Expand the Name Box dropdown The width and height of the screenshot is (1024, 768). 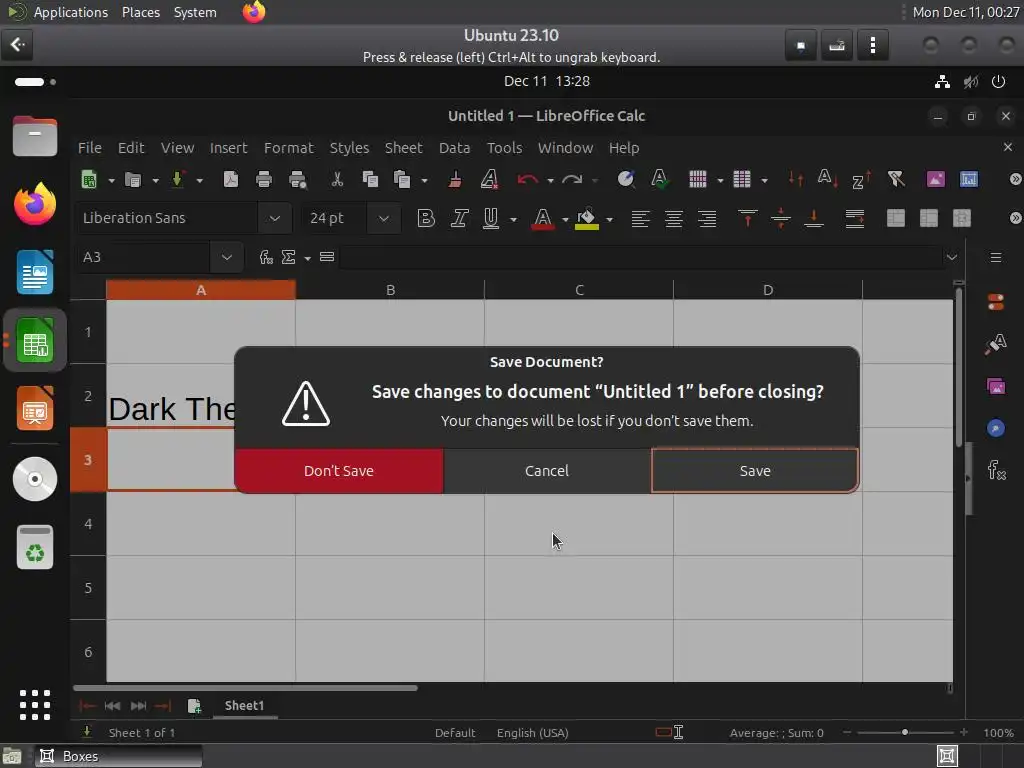pyautogui.click(x=227, y=257)
